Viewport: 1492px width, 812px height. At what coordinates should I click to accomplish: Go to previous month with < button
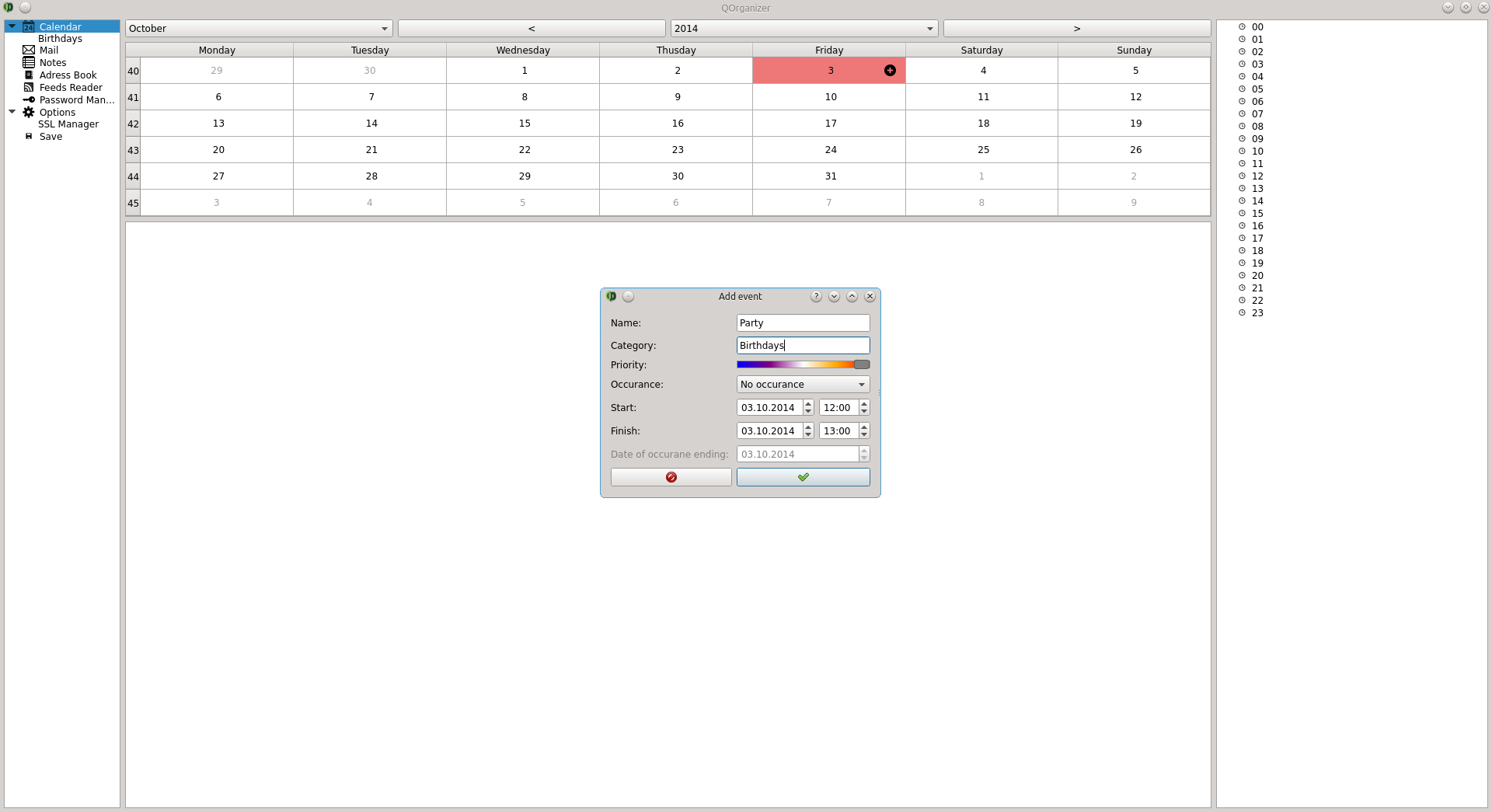[532, 29]
